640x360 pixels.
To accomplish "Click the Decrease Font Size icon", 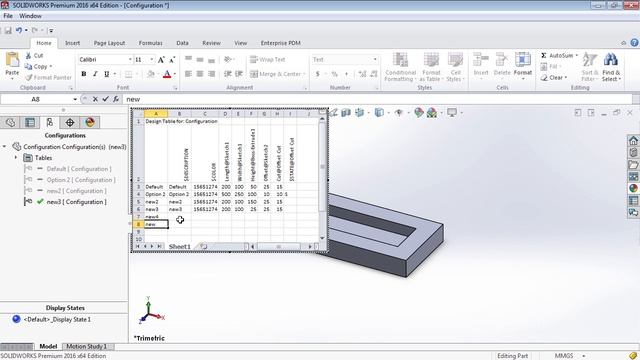I will 172,60.
